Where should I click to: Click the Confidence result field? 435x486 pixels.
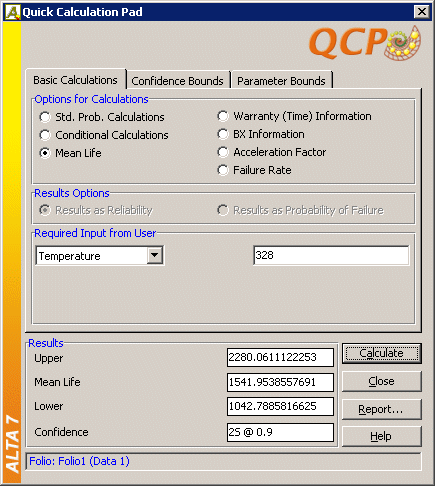pyautogui.click(x=280, y=432)
